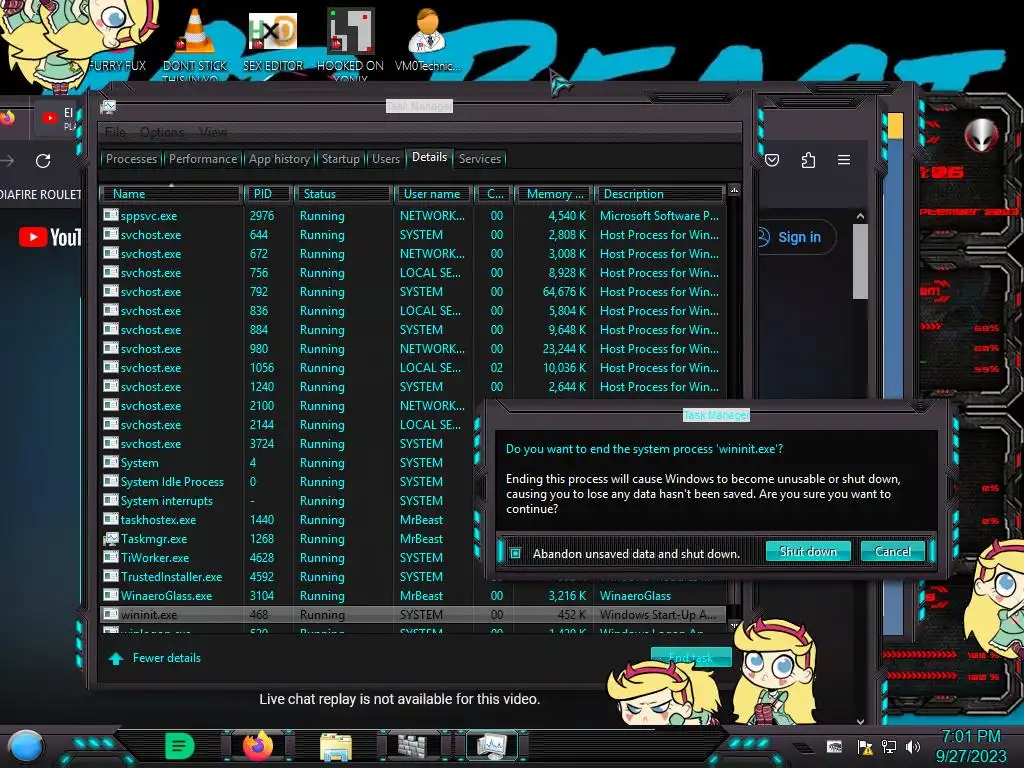
Task: Click the browser extensions puzzle icon
Action: 808,160
